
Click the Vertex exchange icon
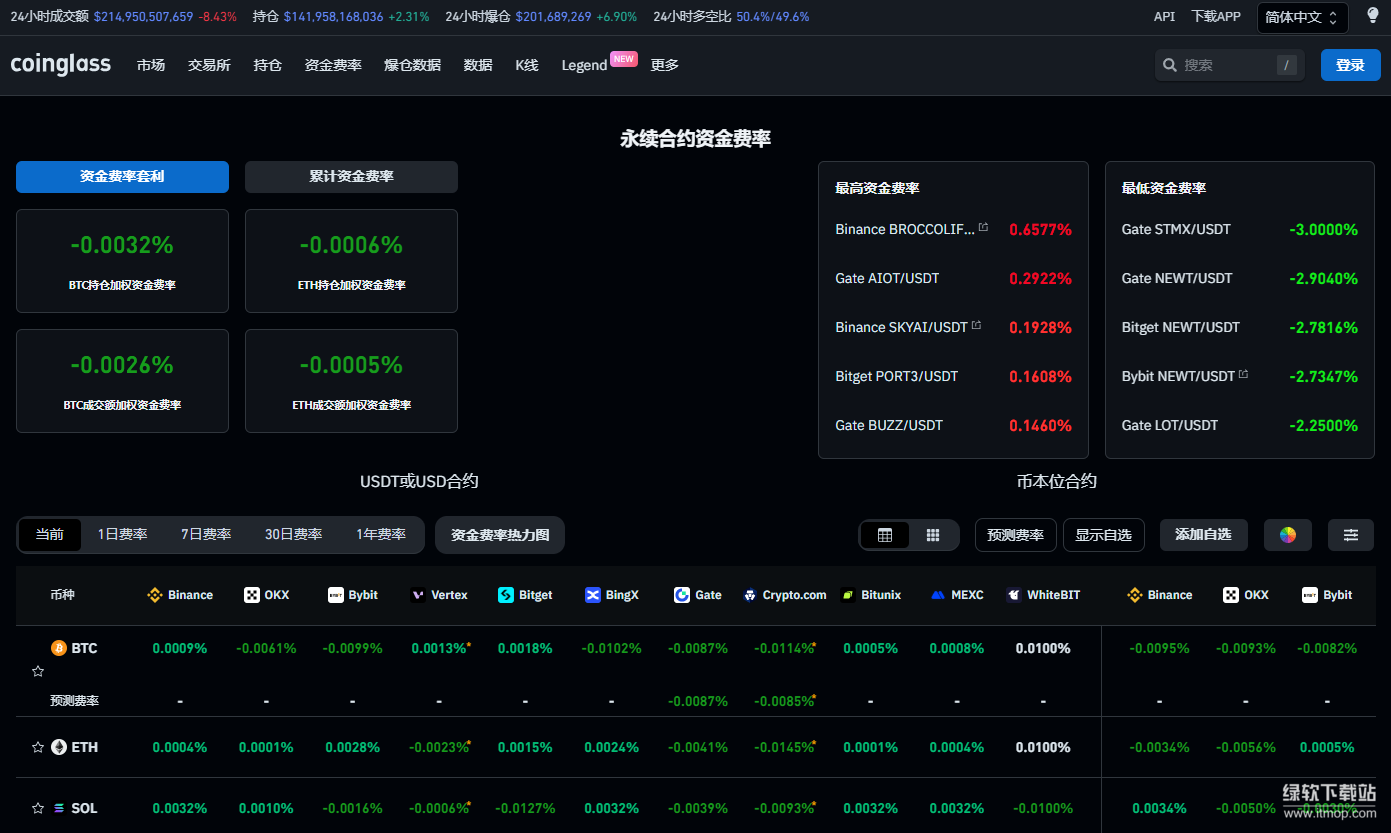click(419, 595)
